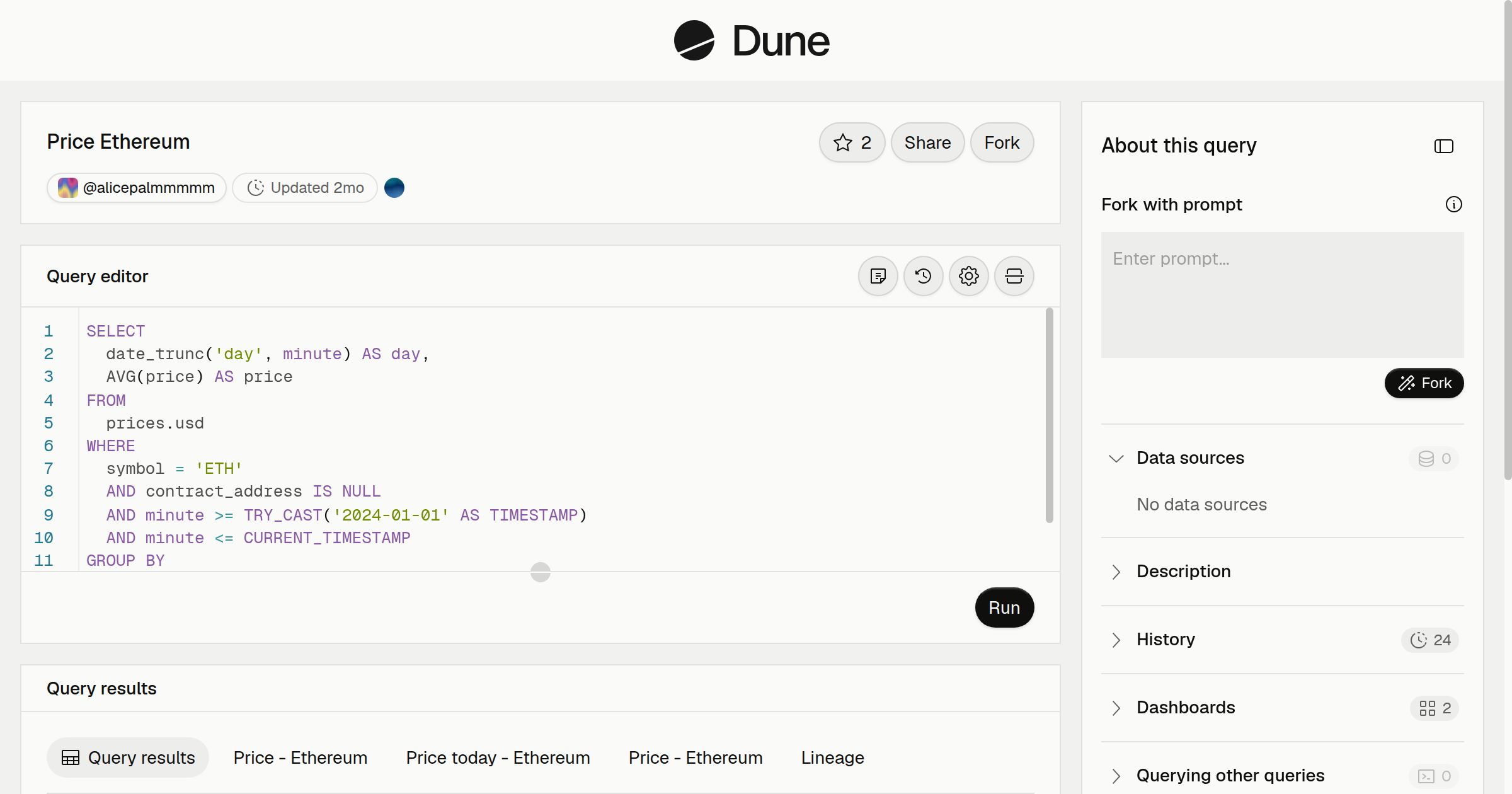Collapse the About this query side panel
The width and height of the screenshot is (1512, 794).
click(x=1443, y=146)
